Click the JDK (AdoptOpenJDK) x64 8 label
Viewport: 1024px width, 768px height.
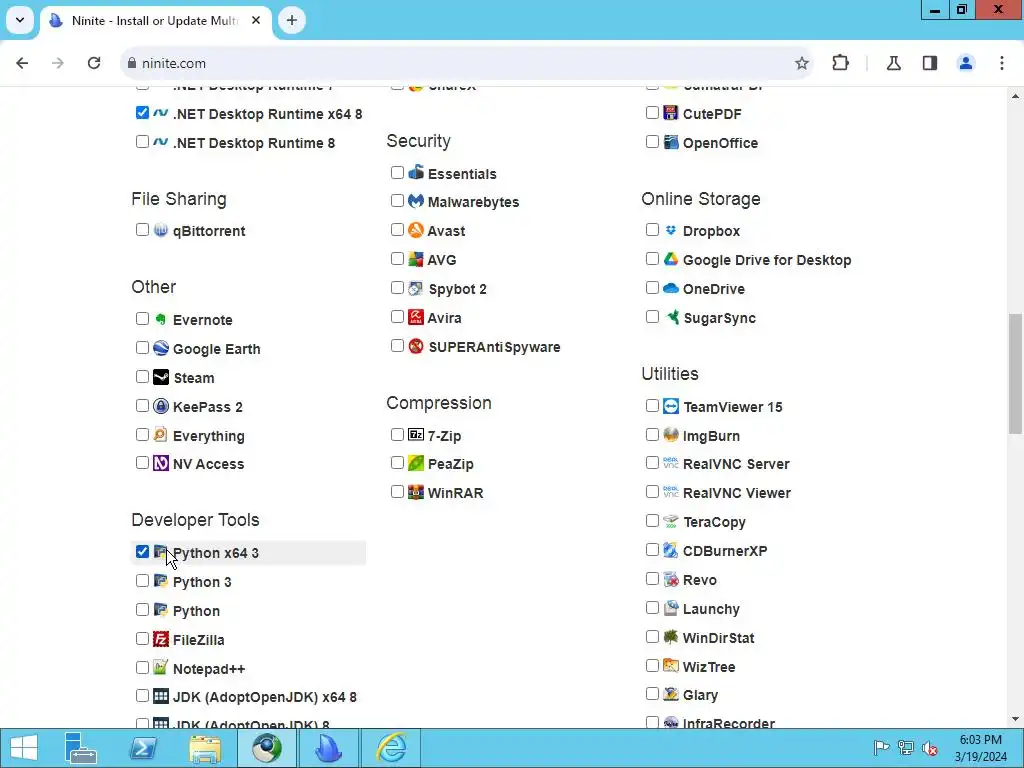[x=264, y=697]
